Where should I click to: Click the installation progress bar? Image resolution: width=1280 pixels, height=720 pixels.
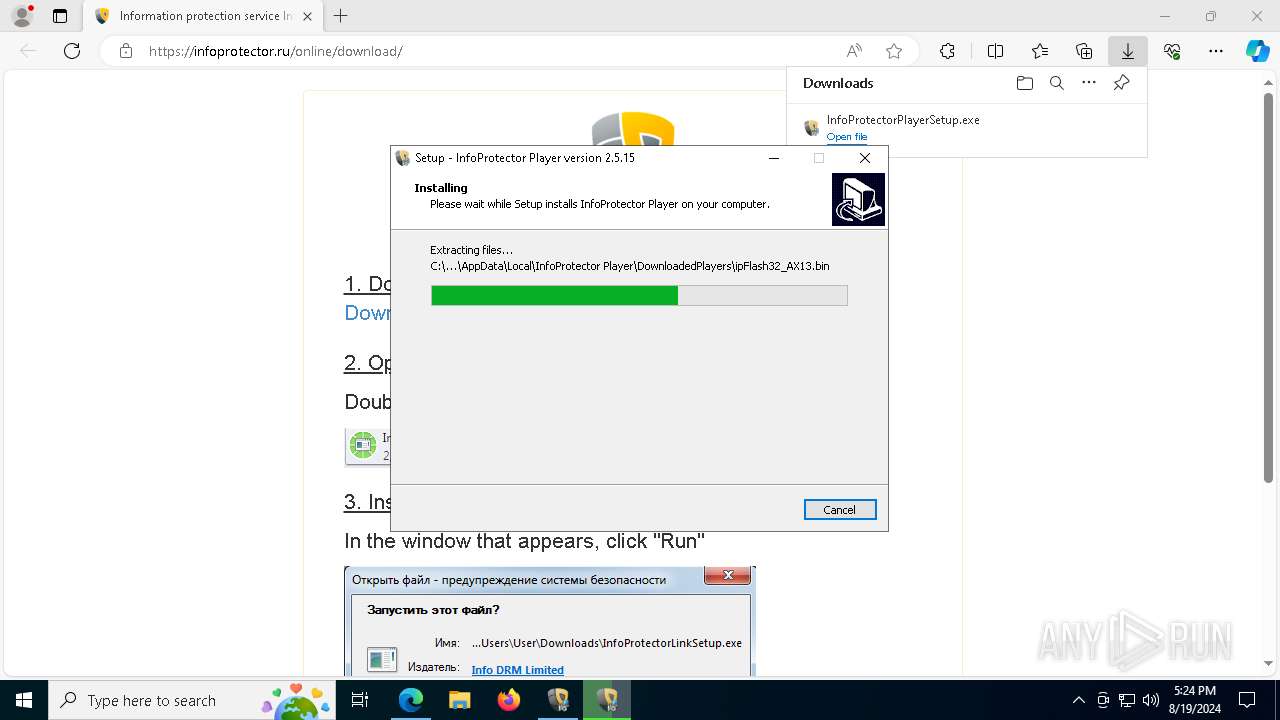tap(639, 295)
